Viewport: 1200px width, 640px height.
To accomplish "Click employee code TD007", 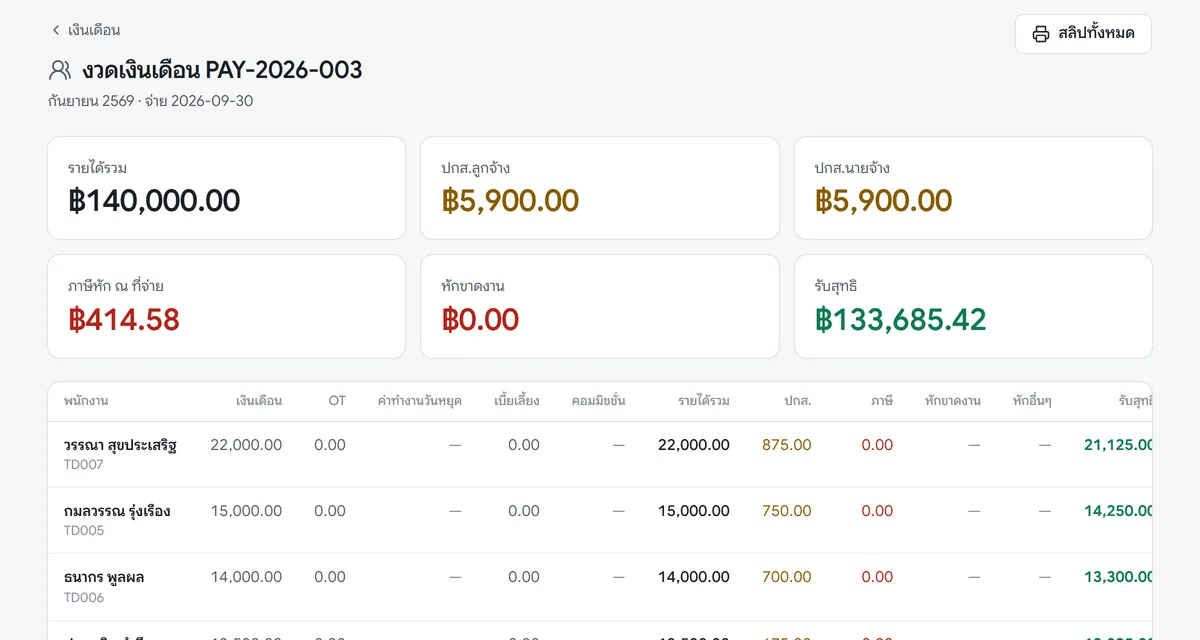I will click(x=84, y=465).
